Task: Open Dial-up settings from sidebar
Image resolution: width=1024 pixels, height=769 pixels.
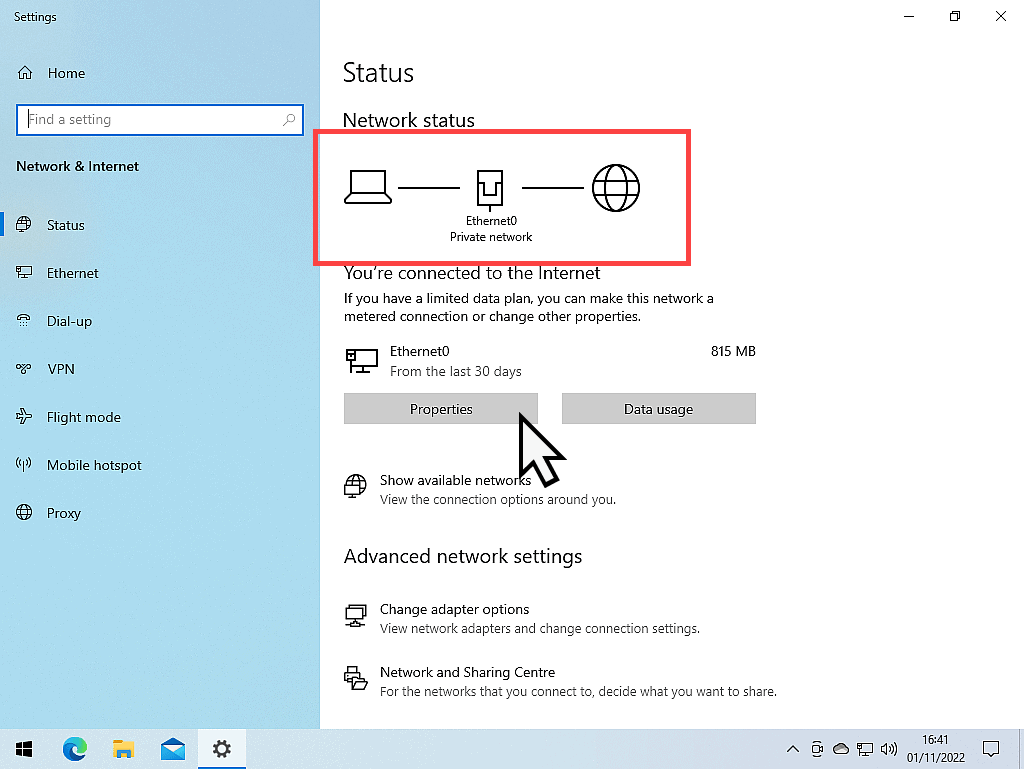Action: click(x=68, y=320)
